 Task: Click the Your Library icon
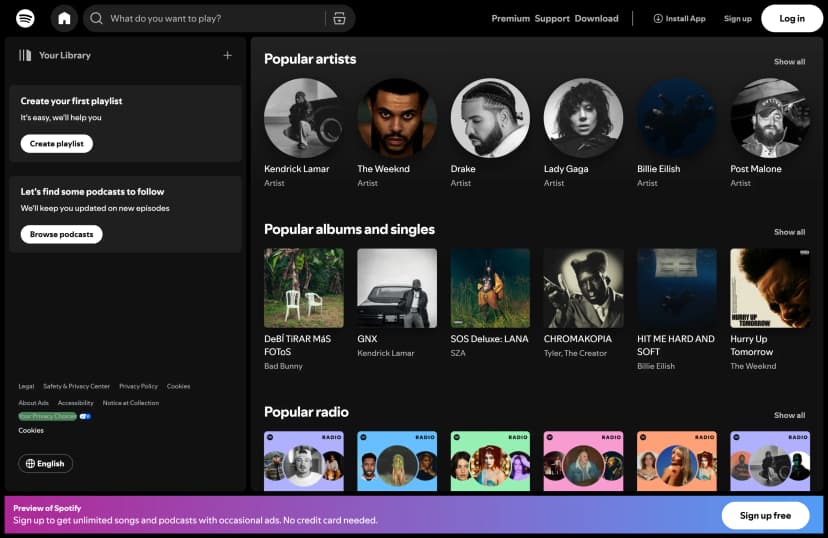pos(25,55)
